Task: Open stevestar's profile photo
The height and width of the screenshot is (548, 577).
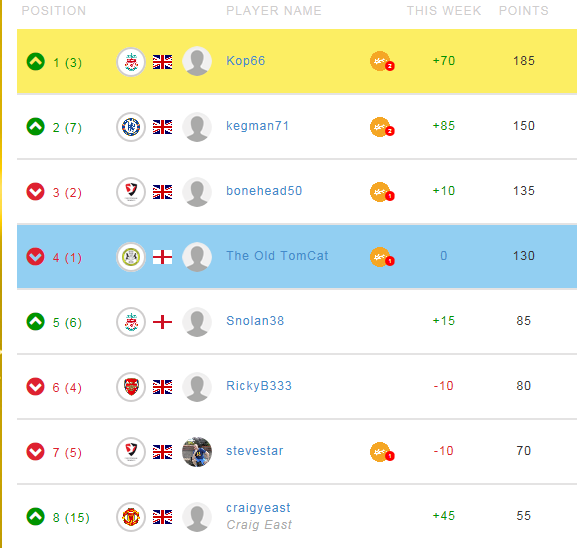Action: (x=197, y=452)
